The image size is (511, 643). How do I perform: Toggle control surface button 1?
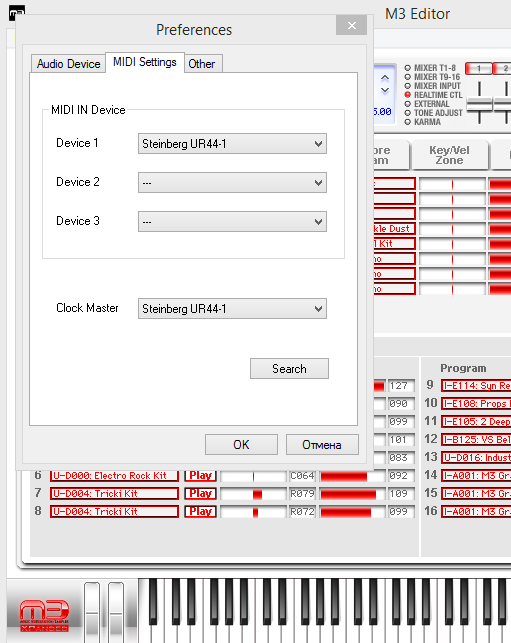478,68
